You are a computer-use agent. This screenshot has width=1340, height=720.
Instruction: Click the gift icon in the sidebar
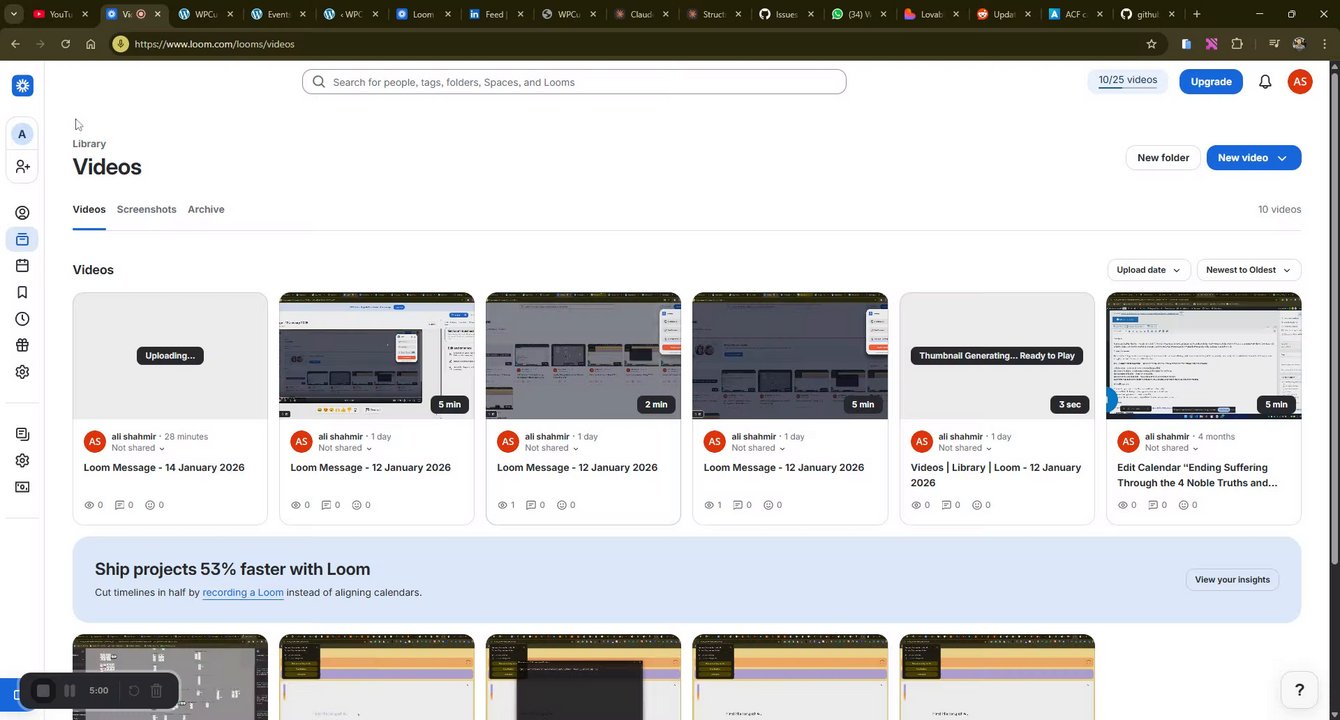22,345
